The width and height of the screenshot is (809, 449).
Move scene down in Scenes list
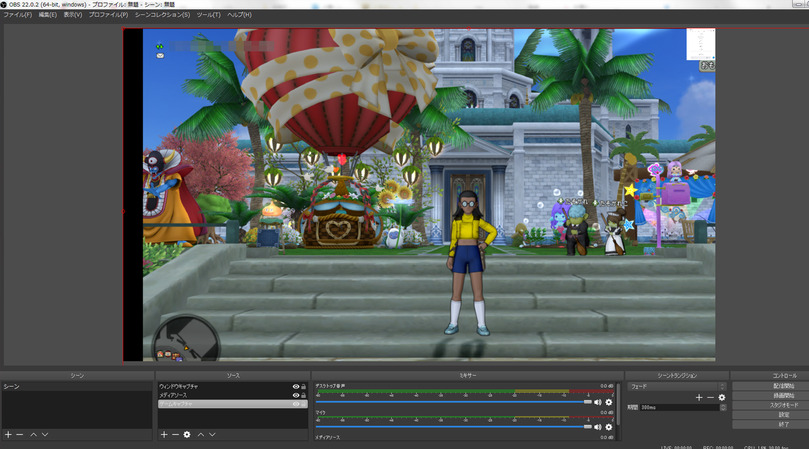(45, 435)
